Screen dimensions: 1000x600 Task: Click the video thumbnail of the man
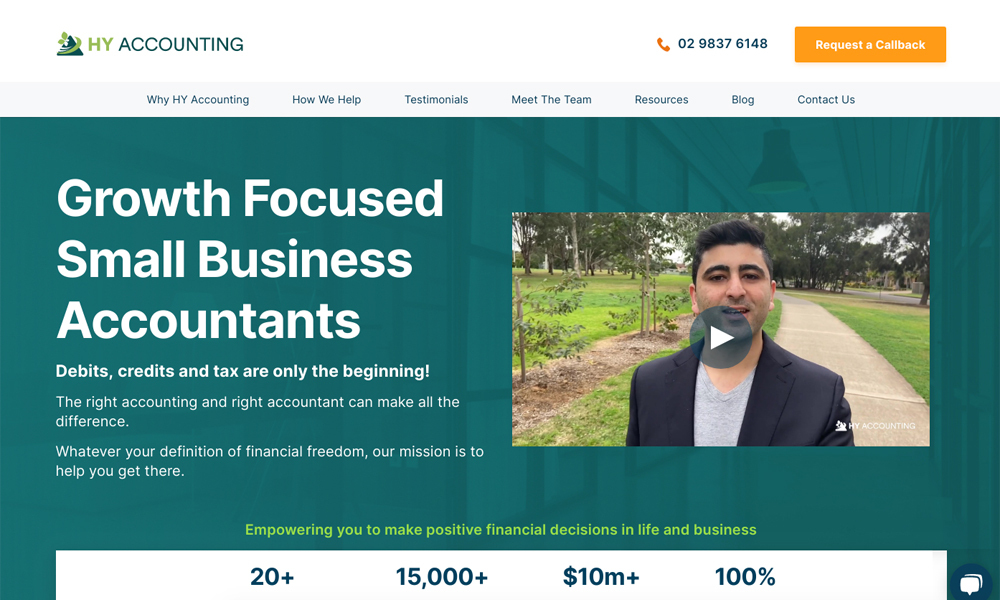pos(721,329)
